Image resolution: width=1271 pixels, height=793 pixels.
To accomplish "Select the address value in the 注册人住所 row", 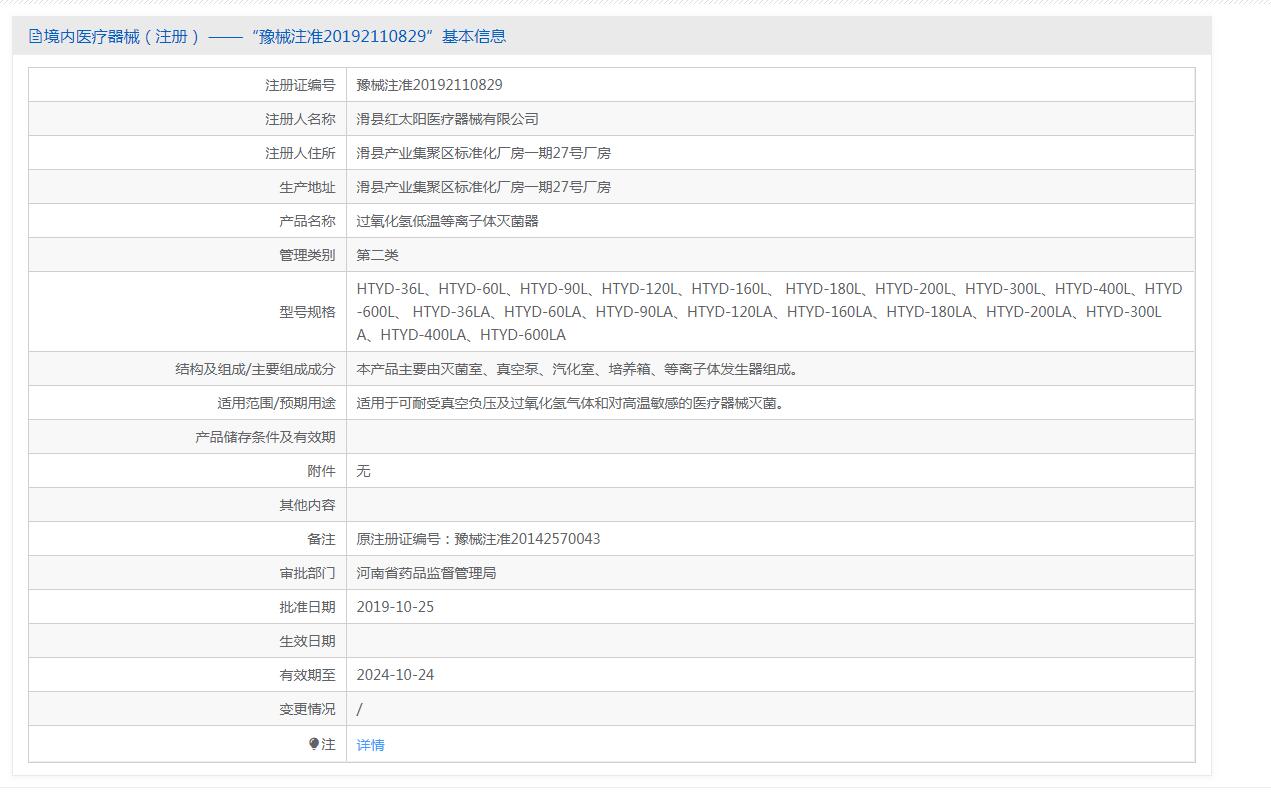I will 484,153.
